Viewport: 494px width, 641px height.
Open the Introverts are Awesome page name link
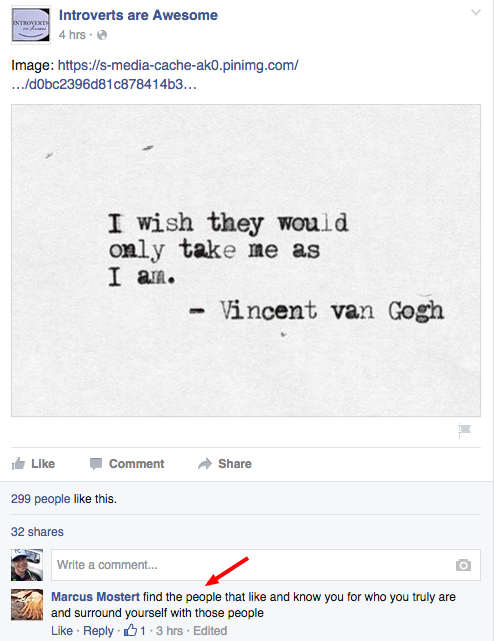point(138,15)
